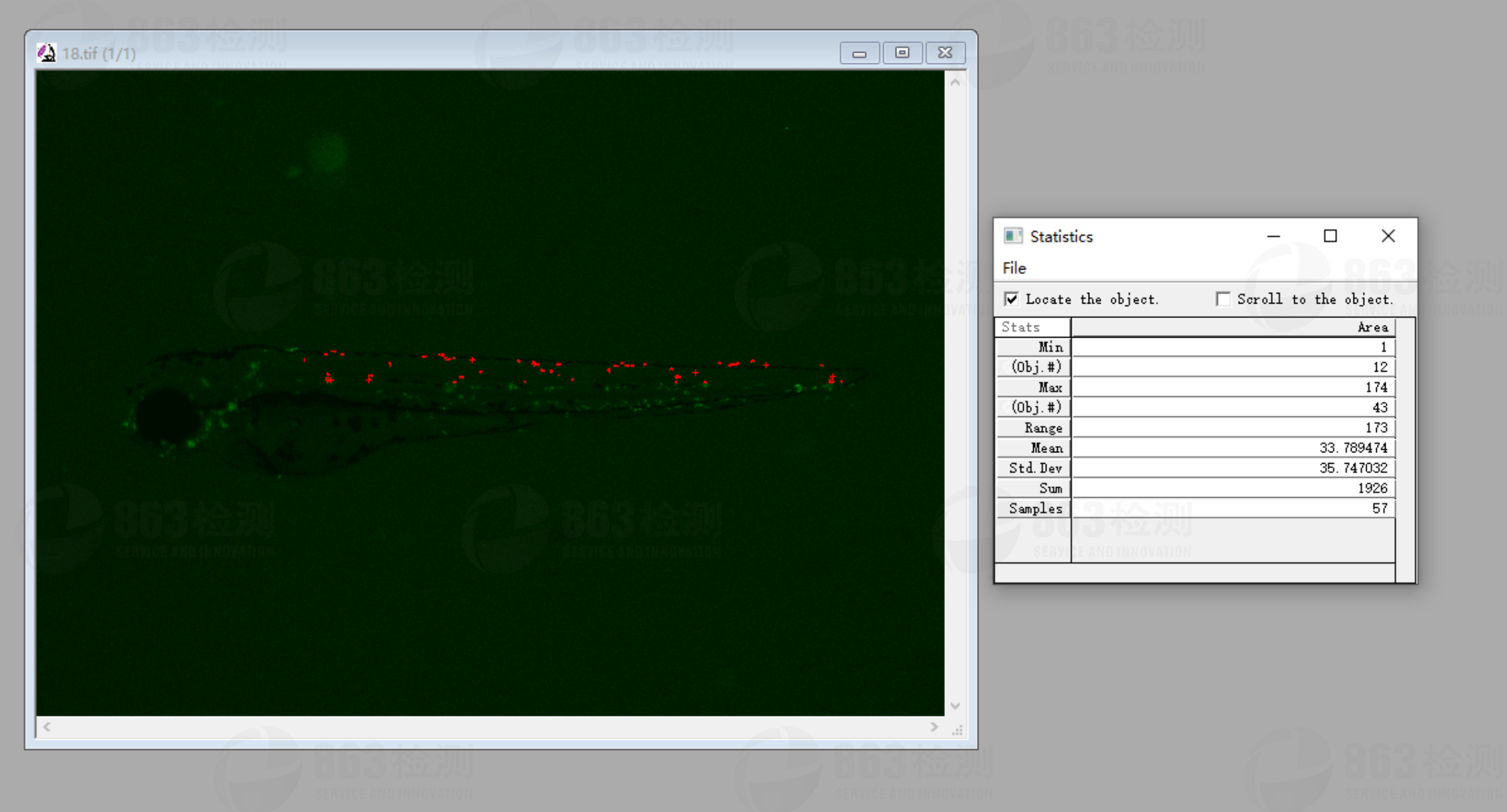Click the Range row label

tap(1033, 428)
